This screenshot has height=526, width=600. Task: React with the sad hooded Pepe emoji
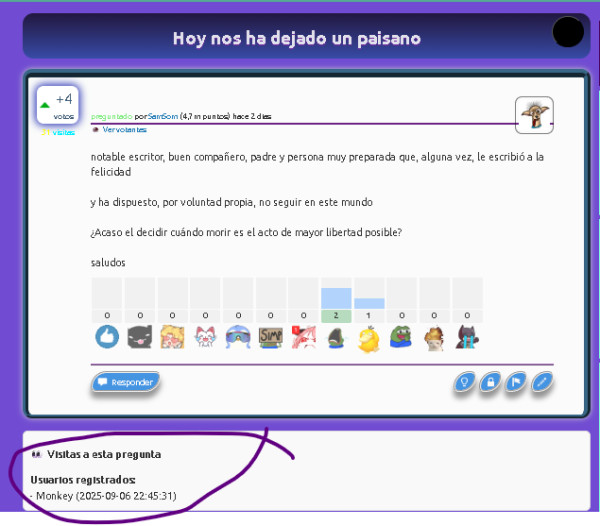pos(336,338)
